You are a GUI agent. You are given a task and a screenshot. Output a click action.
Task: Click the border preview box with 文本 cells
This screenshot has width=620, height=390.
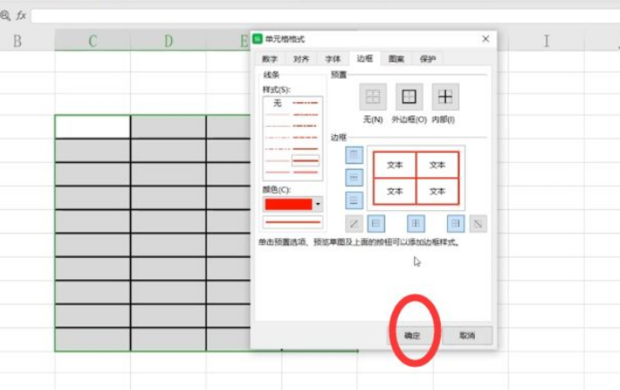point(416,178)
